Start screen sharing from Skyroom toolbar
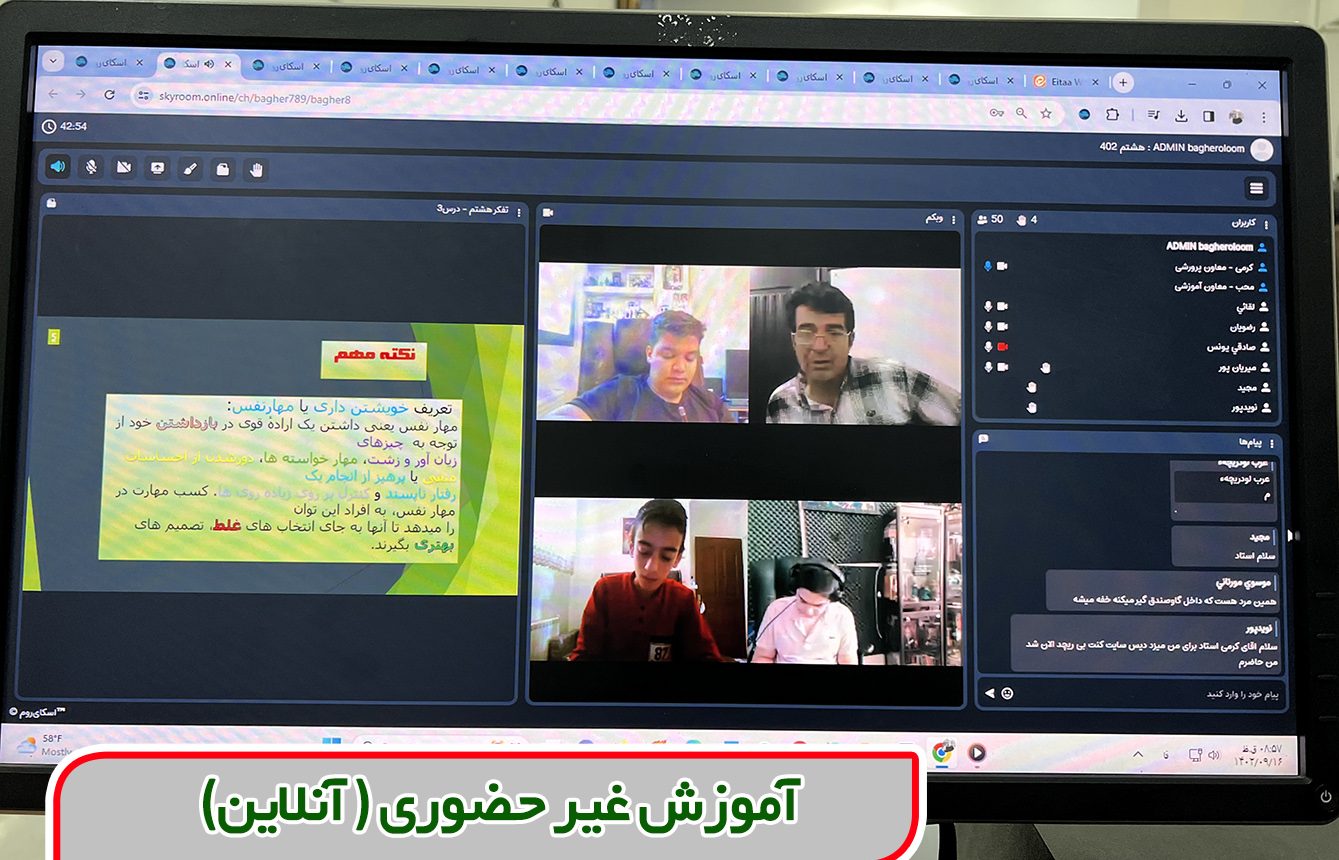Viewport: 1339px width, 860px height. [x=157, y=168]
